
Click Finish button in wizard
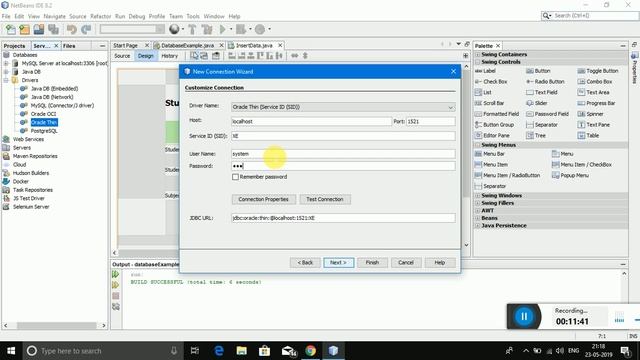point(372,262)
